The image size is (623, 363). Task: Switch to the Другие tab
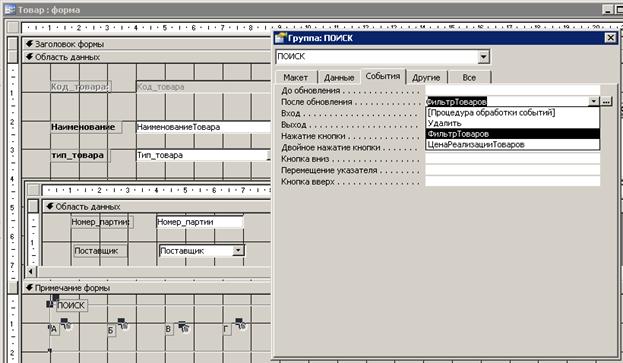coord(426,77)
